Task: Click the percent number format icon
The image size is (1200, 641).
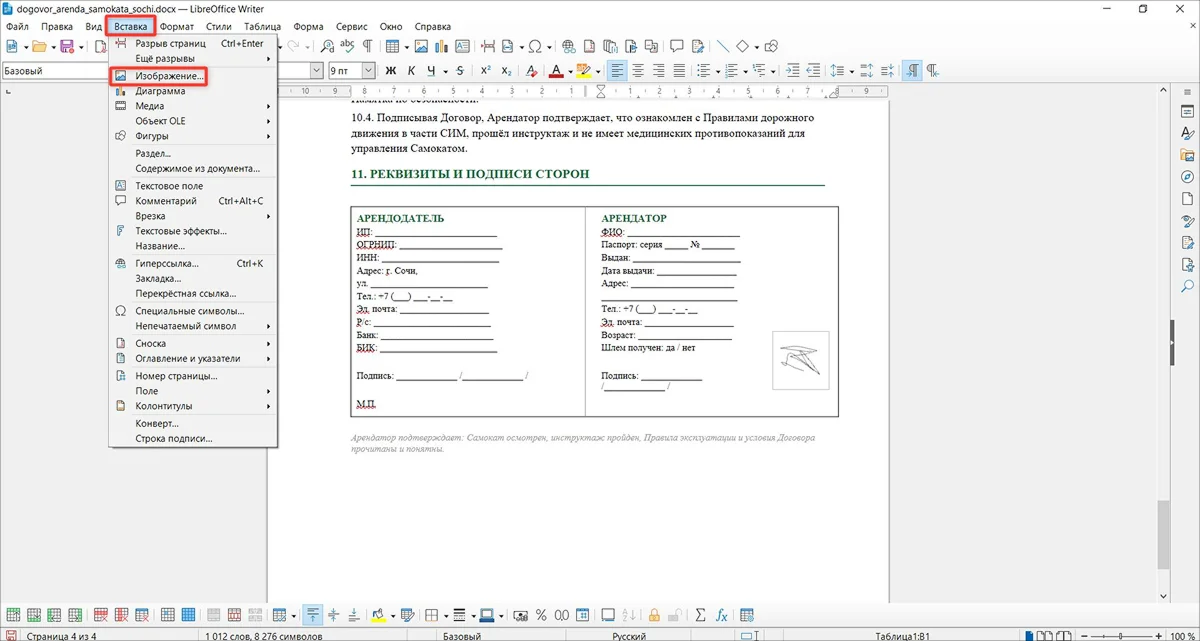Action: (x=541, y=615)
